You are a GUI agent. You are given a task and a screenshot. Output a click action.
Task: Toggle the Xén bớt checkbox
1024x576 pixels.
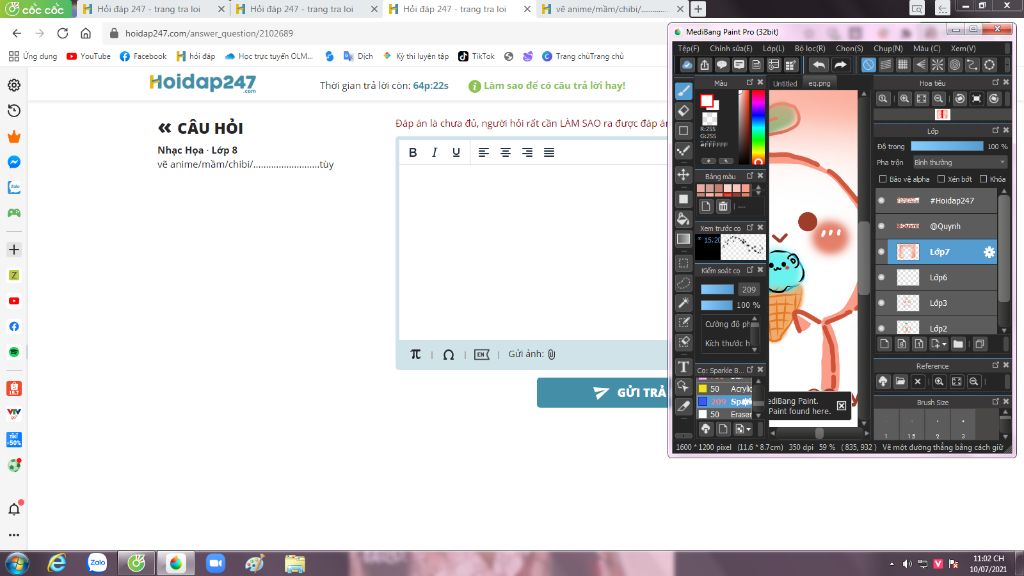[x=941, y=179]
